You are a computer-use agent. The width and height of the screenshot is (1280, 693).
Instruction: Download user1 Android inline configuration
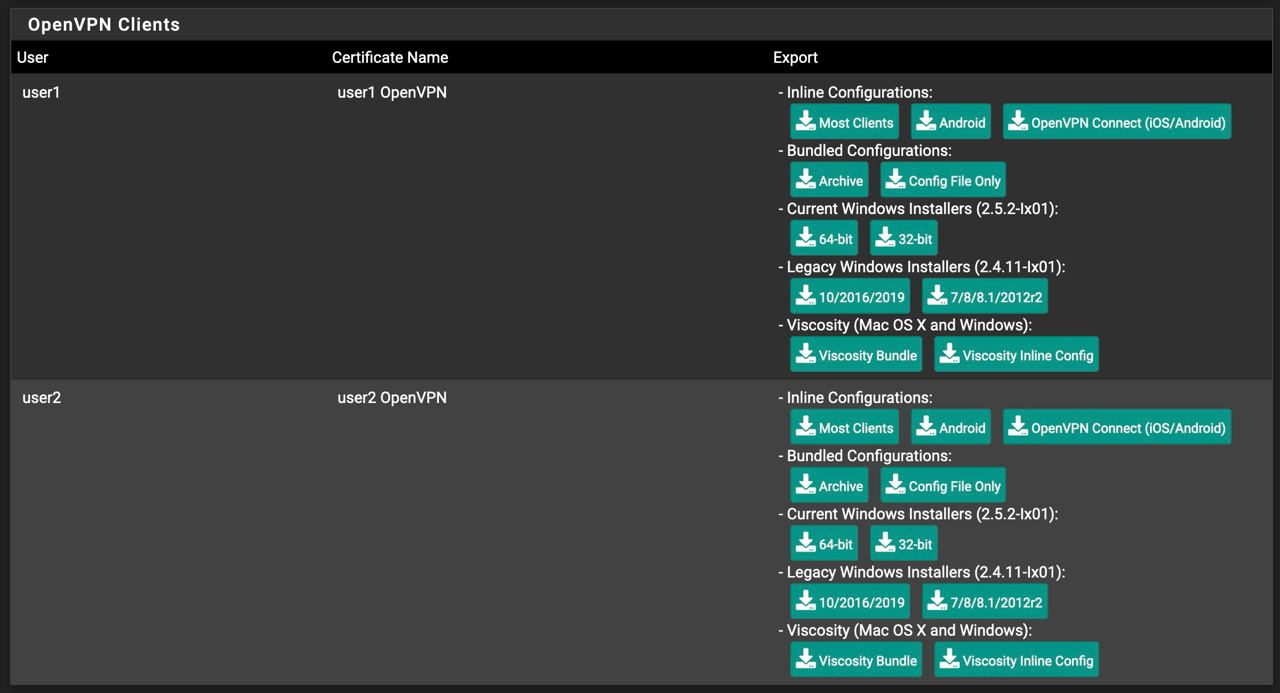click(951, 122)
